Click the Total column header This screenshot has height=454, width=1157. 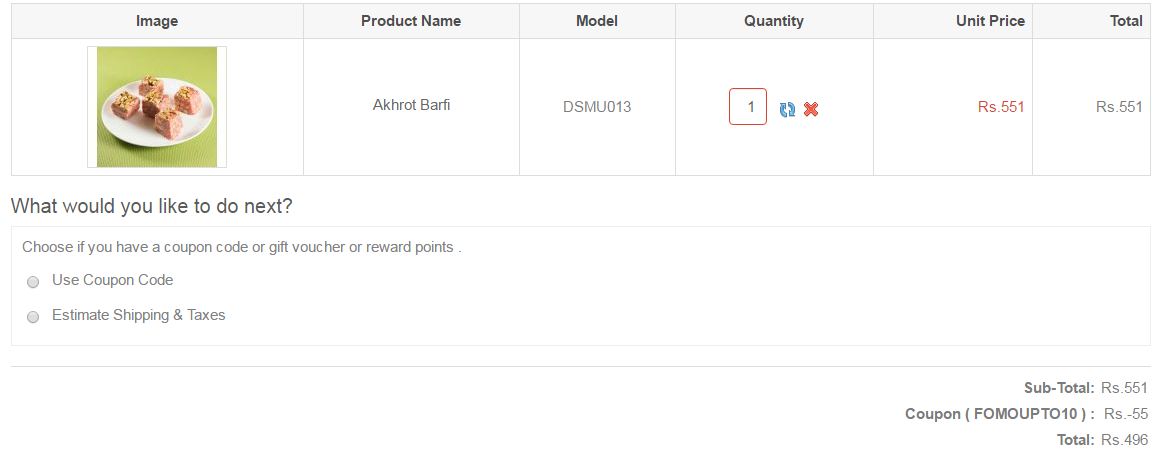point(1126,21)
